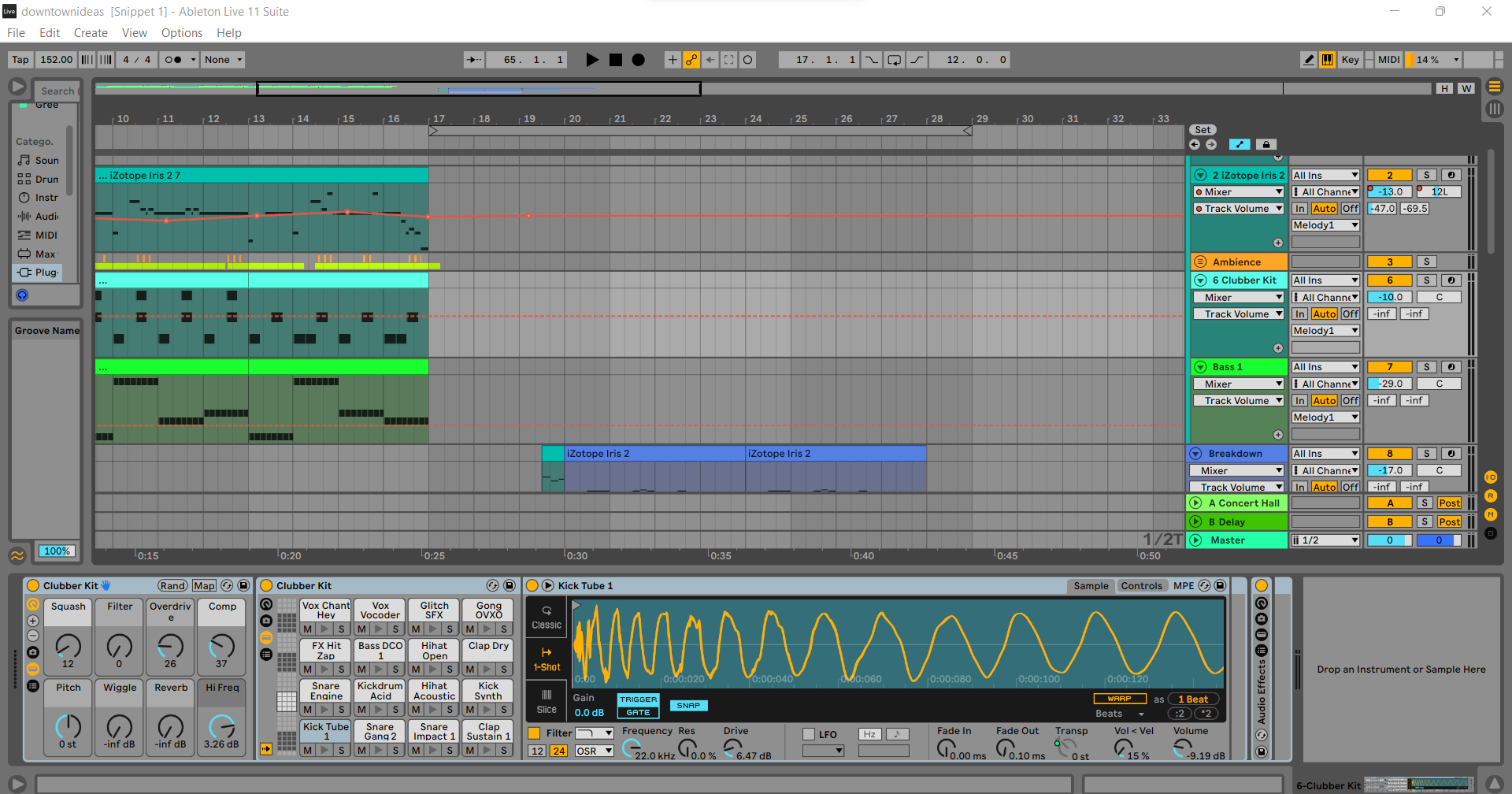Screen dimensions: 1512x794
Task: Select the Drums browser category
Action: click(x=39, y=179)
